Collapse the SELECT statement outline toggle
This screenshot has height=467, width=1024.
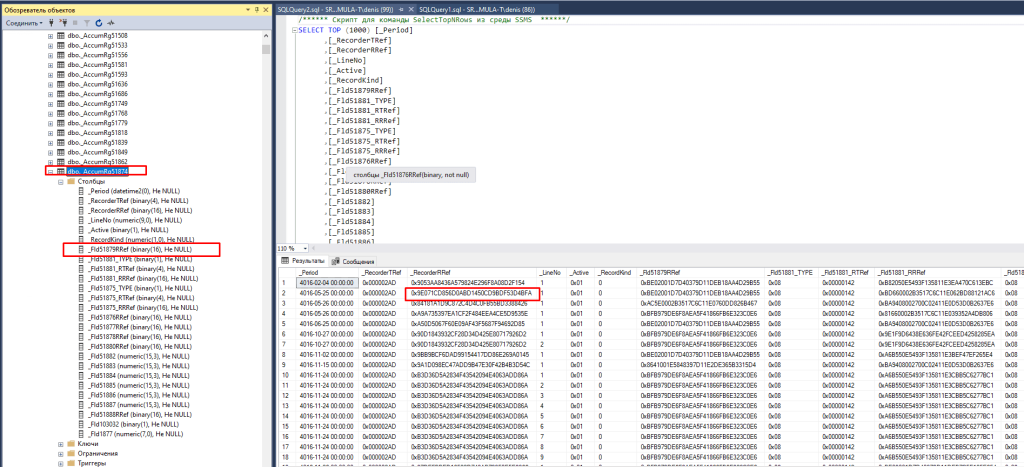click(290, 30)
